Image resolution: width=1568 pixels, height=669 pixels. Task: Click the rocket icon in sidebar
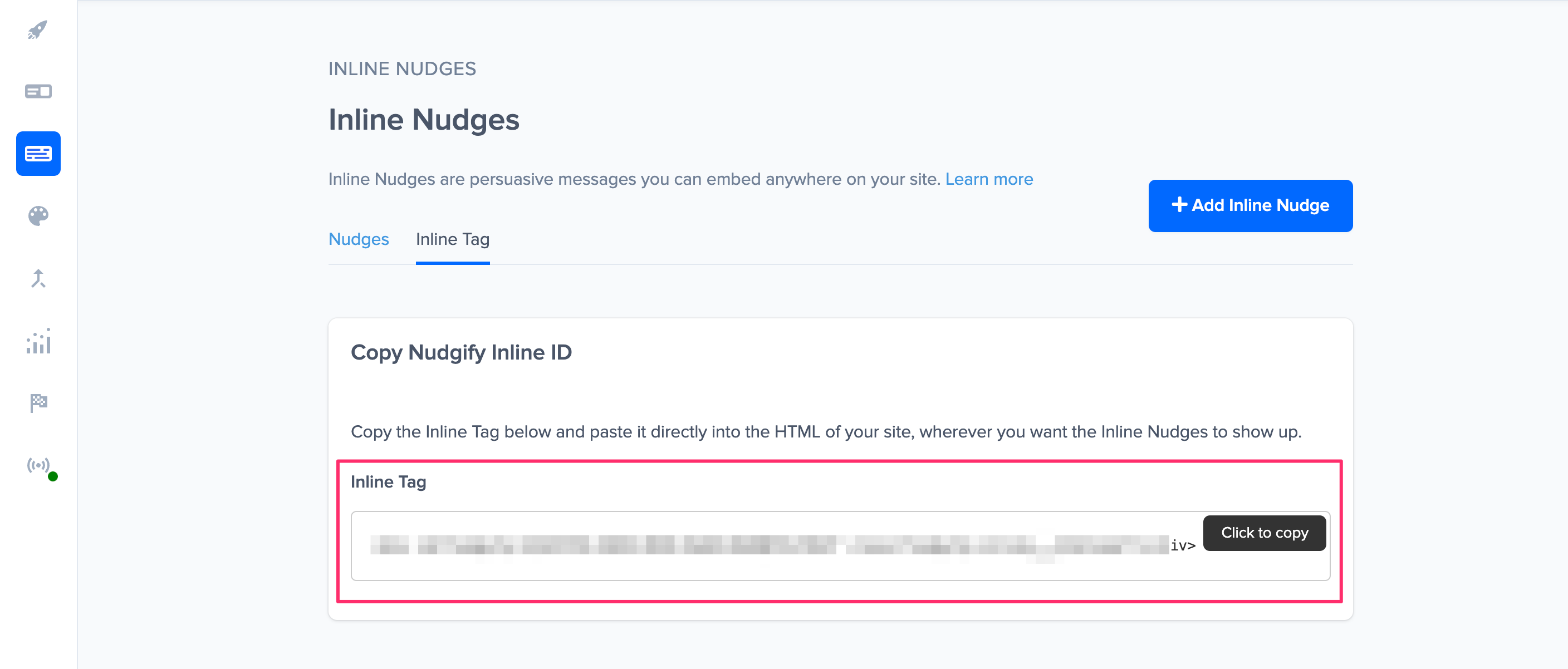[x=38, y=29]
